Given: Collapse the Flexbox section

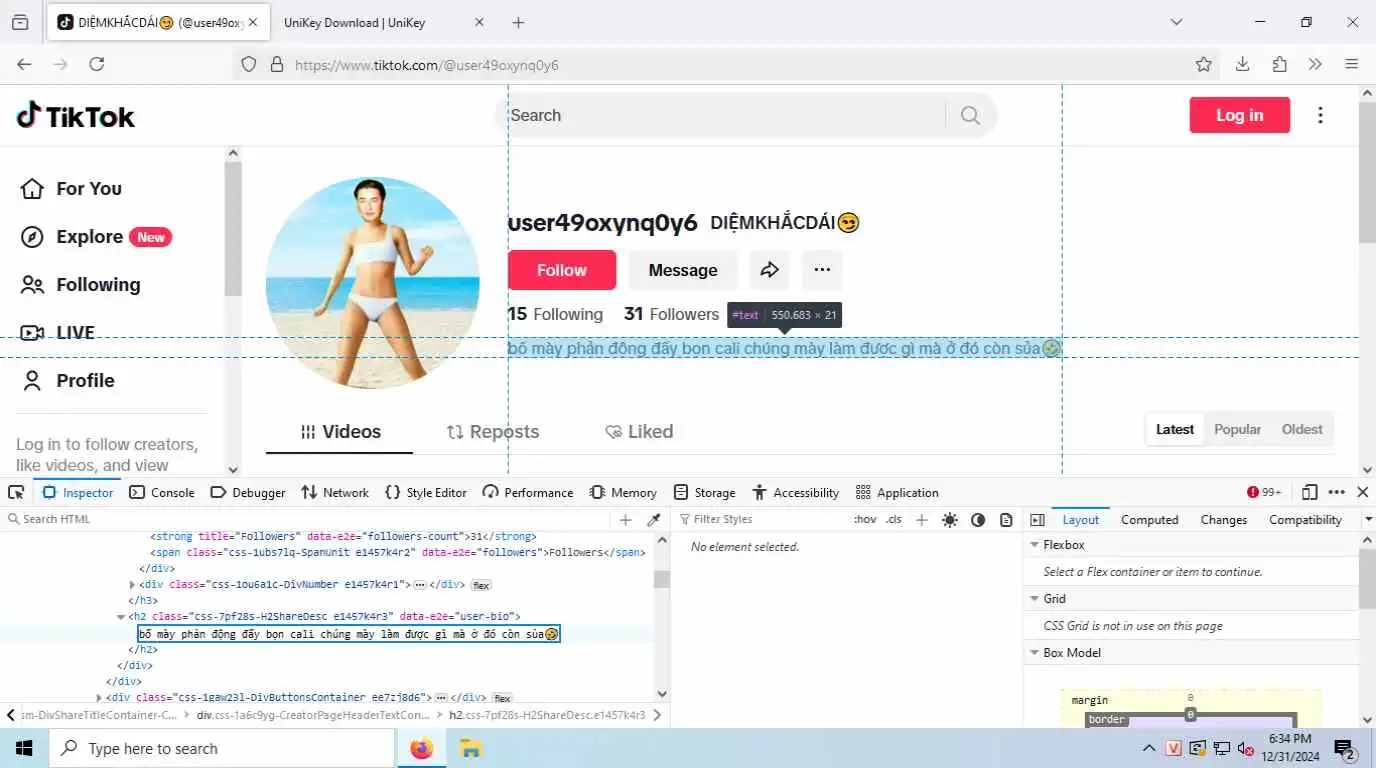Looking at the screenshot, I should (x=1034, y=545).
